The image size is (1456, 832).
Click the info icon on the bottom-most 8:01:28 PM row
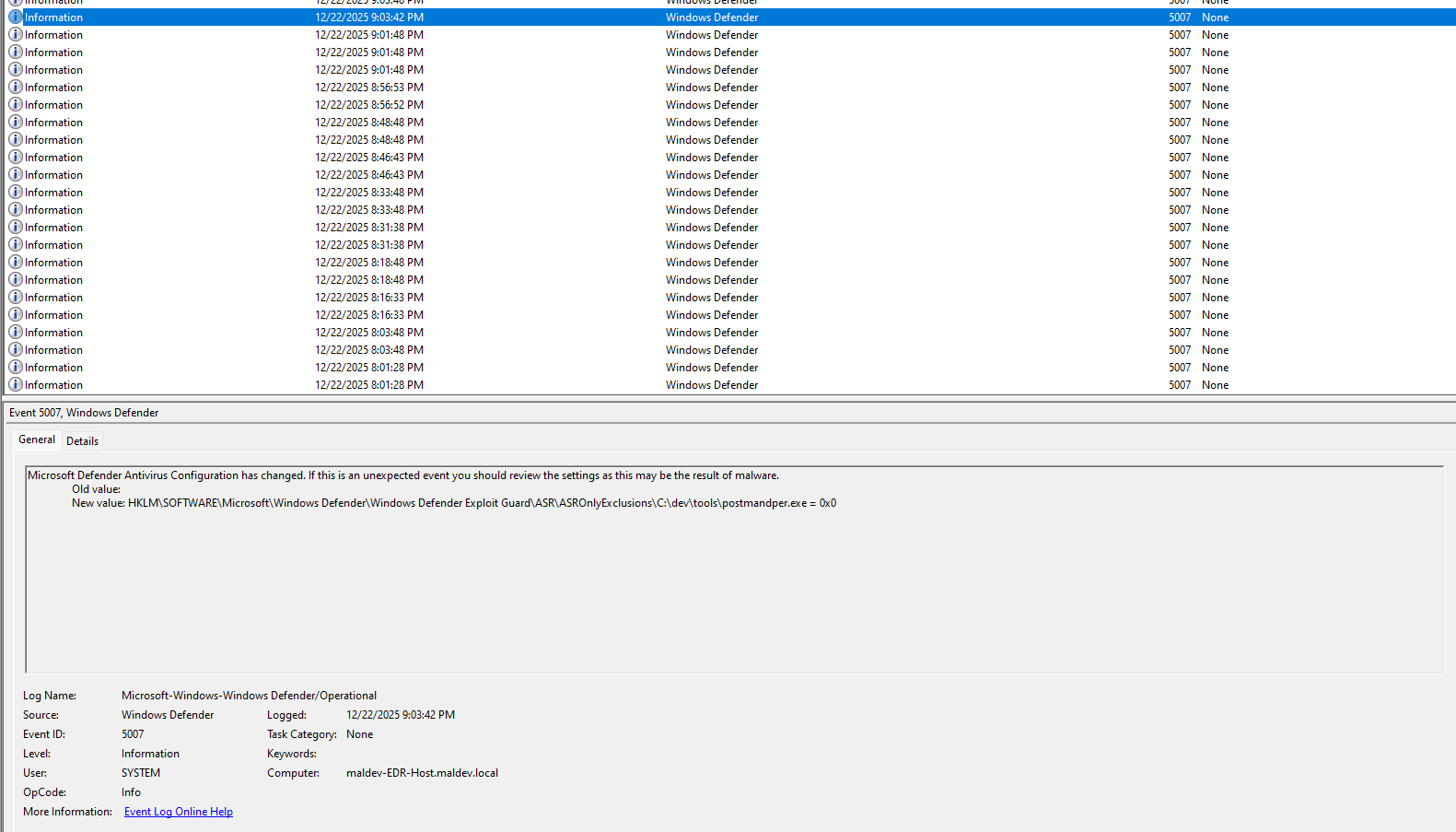click(16, 385)
